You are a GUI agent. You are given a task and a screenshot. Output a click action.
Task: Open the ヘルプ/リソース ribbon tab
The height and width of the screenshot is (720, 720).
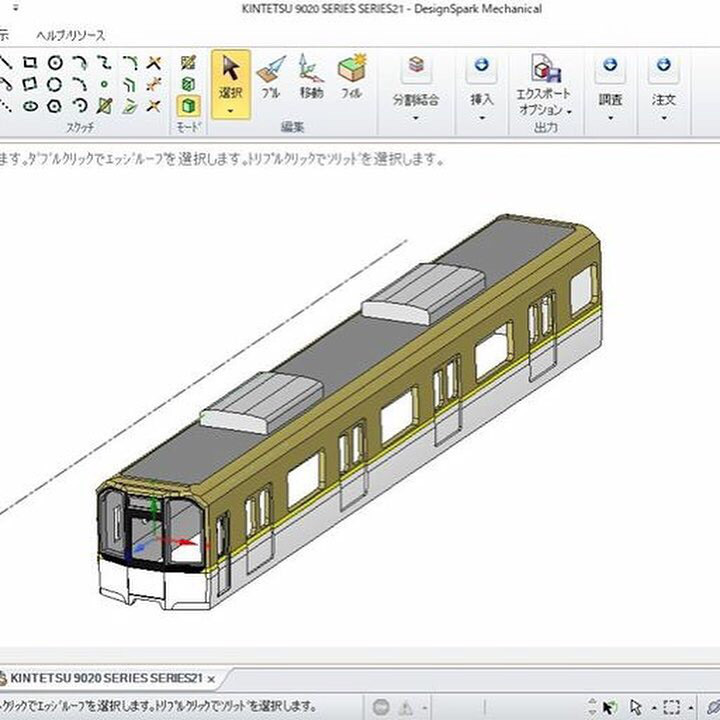click(71, 35)
